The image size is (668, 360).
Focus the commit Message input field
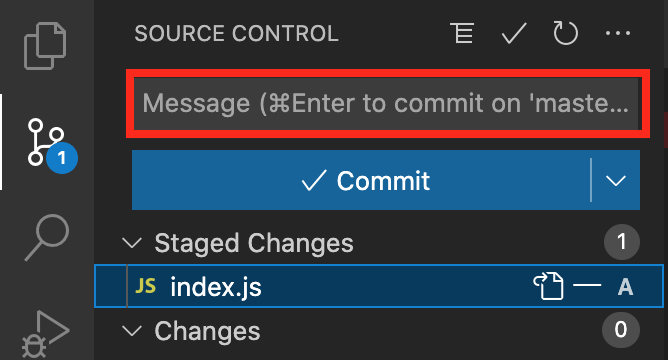click(x=386, y=104)
